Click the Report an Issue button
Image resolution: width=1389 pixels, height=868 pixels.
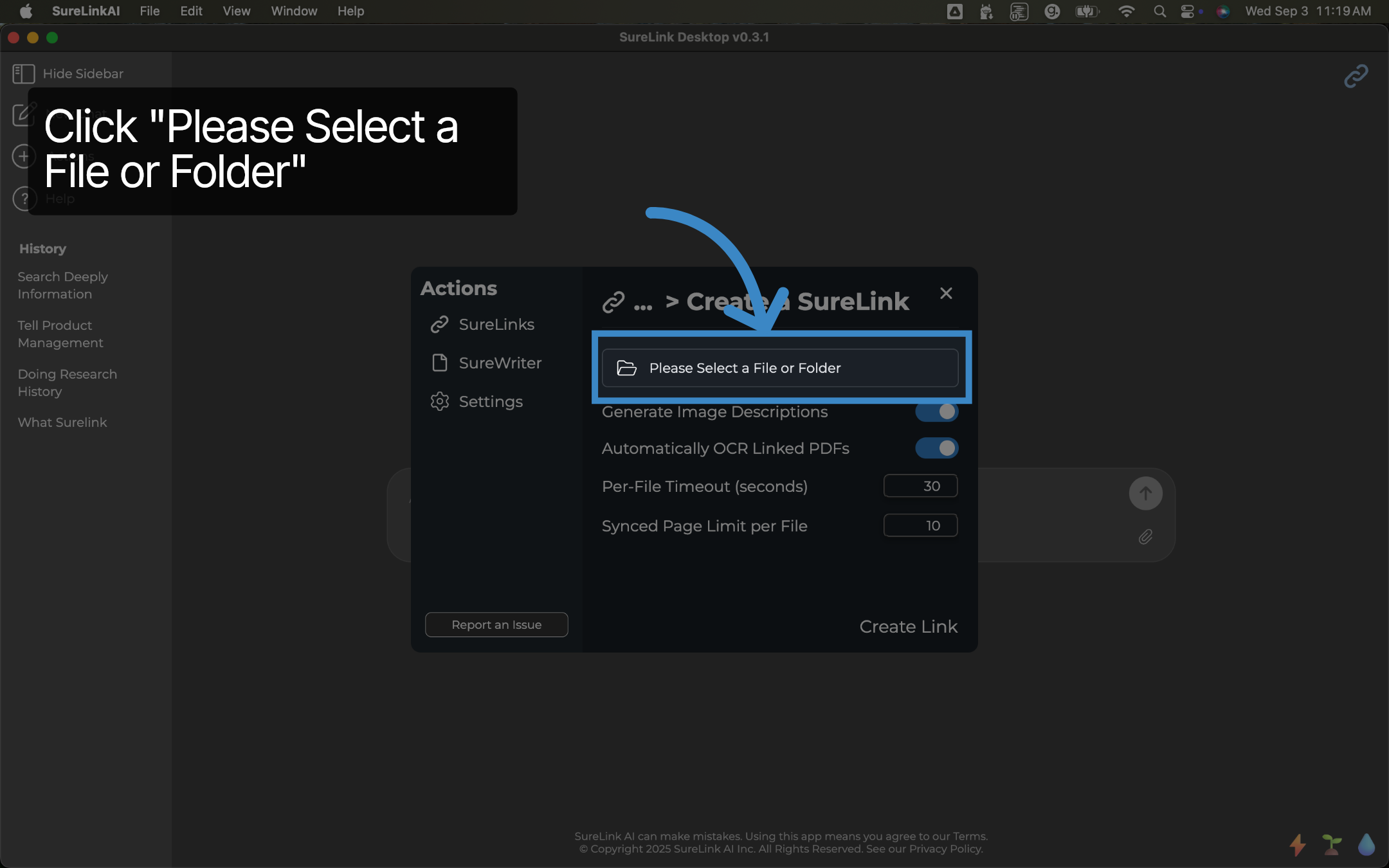pos(496,624)
